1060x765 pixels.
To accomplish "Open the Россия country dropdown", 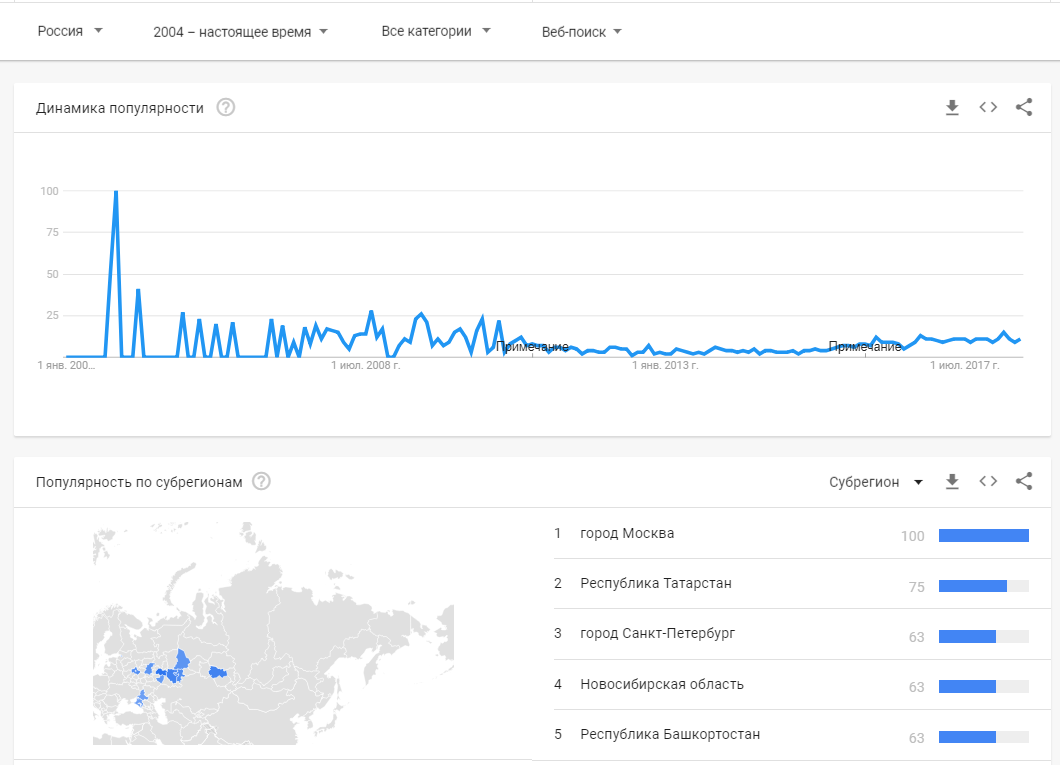I will tap(70, 31).
